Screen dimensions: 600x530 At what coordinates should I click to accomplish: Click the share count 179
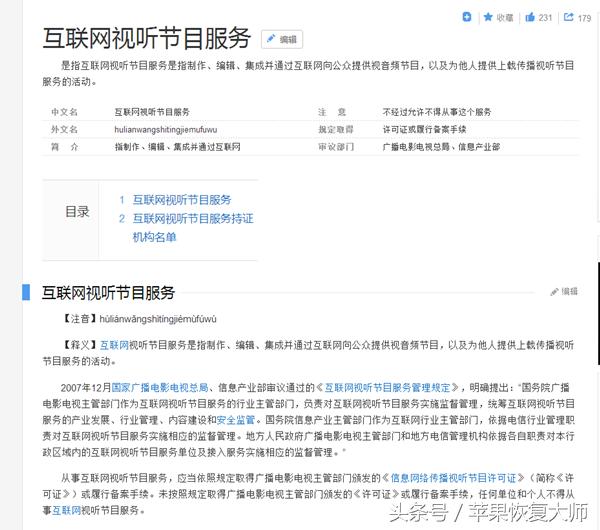[x=584, y=18]
